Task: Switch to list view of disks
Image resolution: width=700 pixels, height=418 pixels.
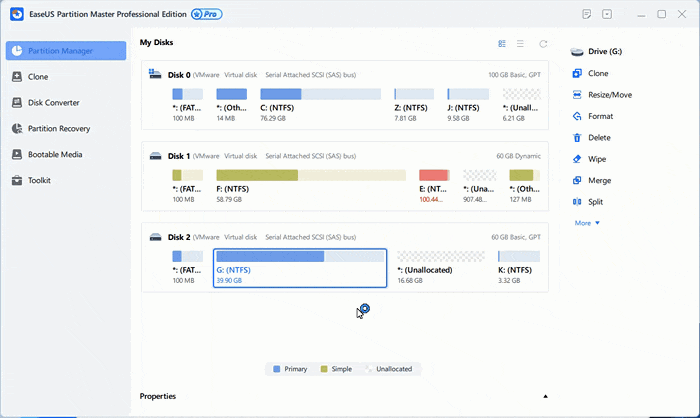Action: [x=521, y=44]
